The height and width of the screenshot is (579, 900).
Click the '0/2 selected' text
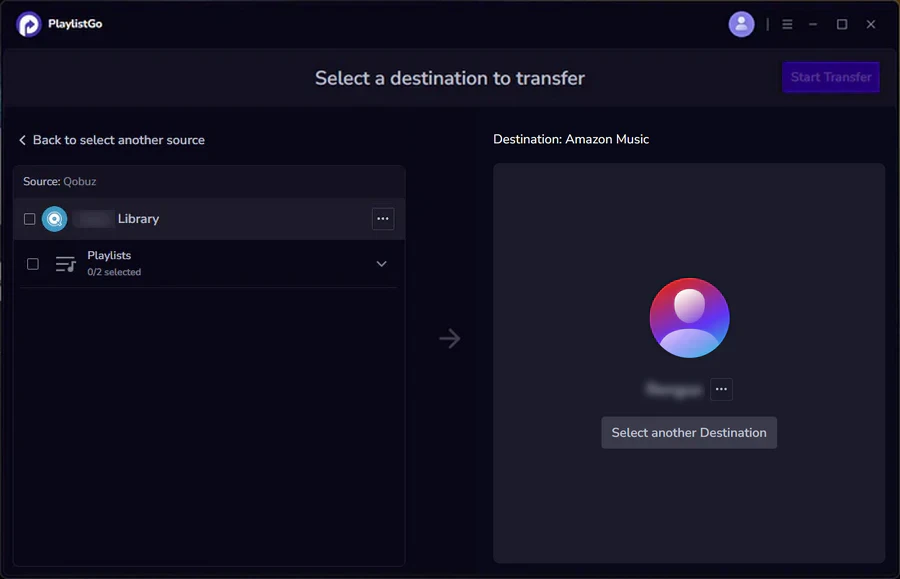click(114, 272)
